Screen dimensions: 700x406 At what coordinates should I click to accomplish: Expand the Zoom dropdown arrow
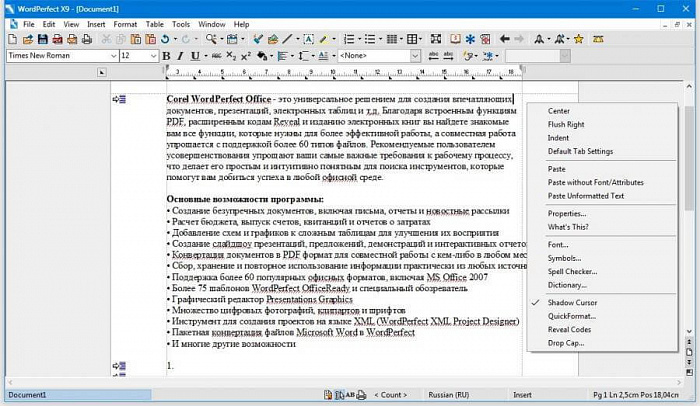[221, 39]
